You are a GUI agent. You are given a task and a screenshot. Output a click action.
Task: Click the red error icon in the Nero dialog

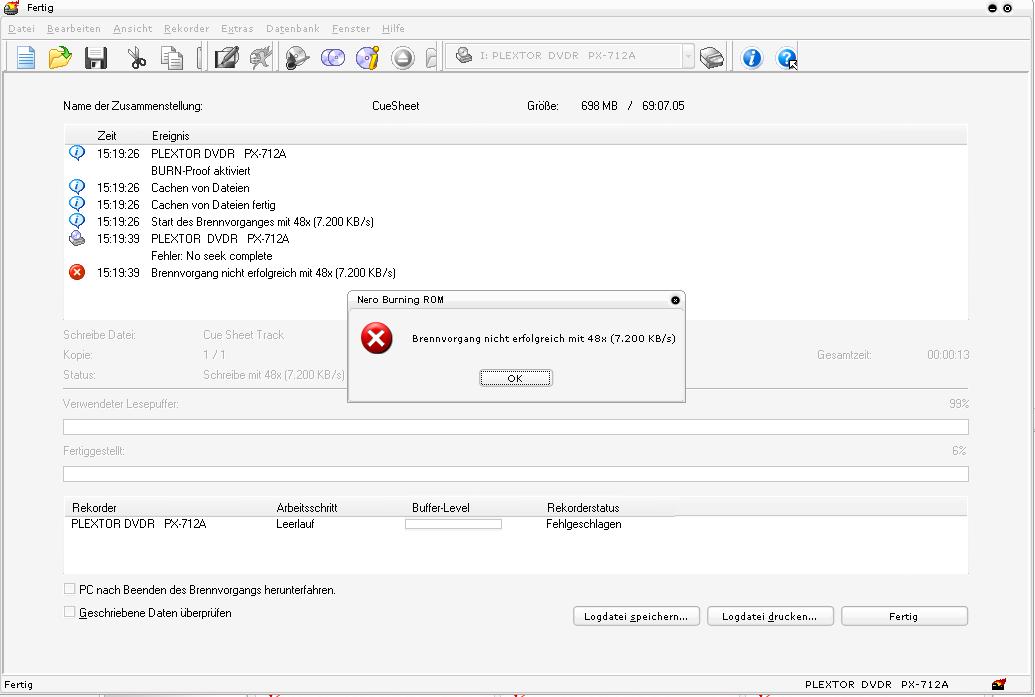coord(377,338)
